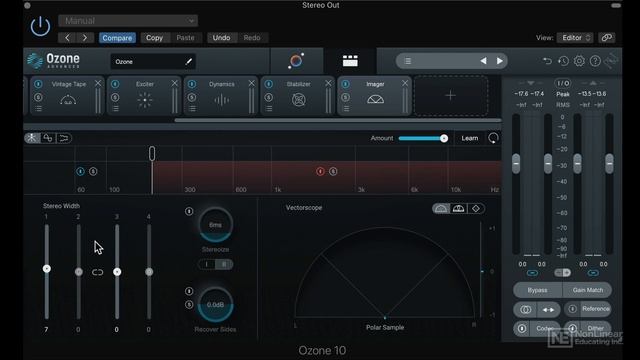Bypass the Vintage Tape module power
Viewport: 640px width, 360px height.
38,84
